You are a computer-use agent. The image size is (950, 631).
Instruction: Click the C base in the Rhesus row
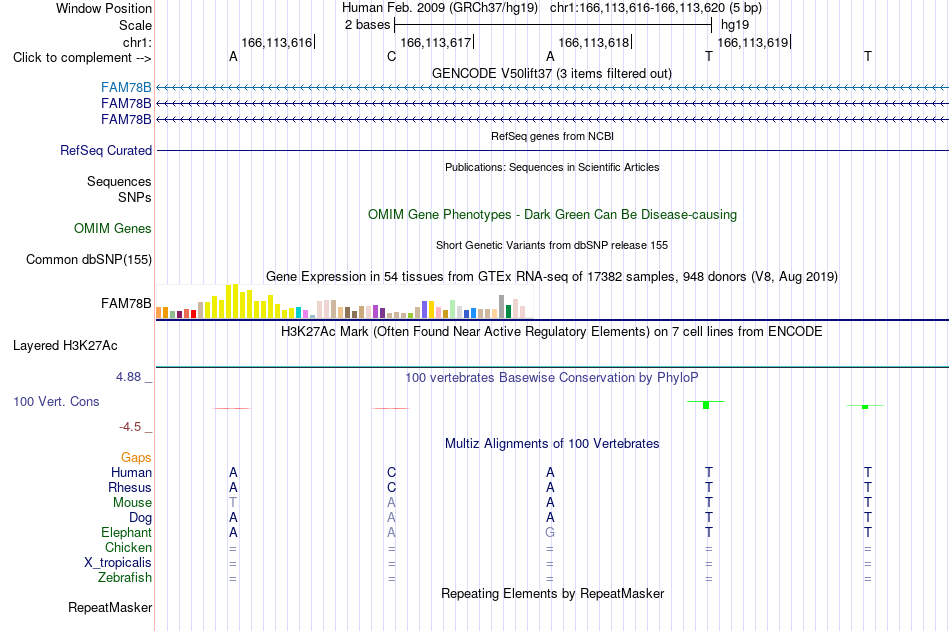pyautogui.click(x=391, y=487)
